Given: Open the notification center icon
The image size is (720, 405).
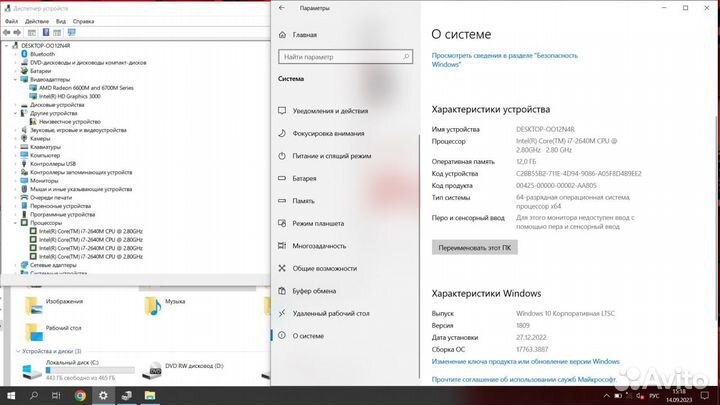Looking at the screenshot, I should point(705,395).
